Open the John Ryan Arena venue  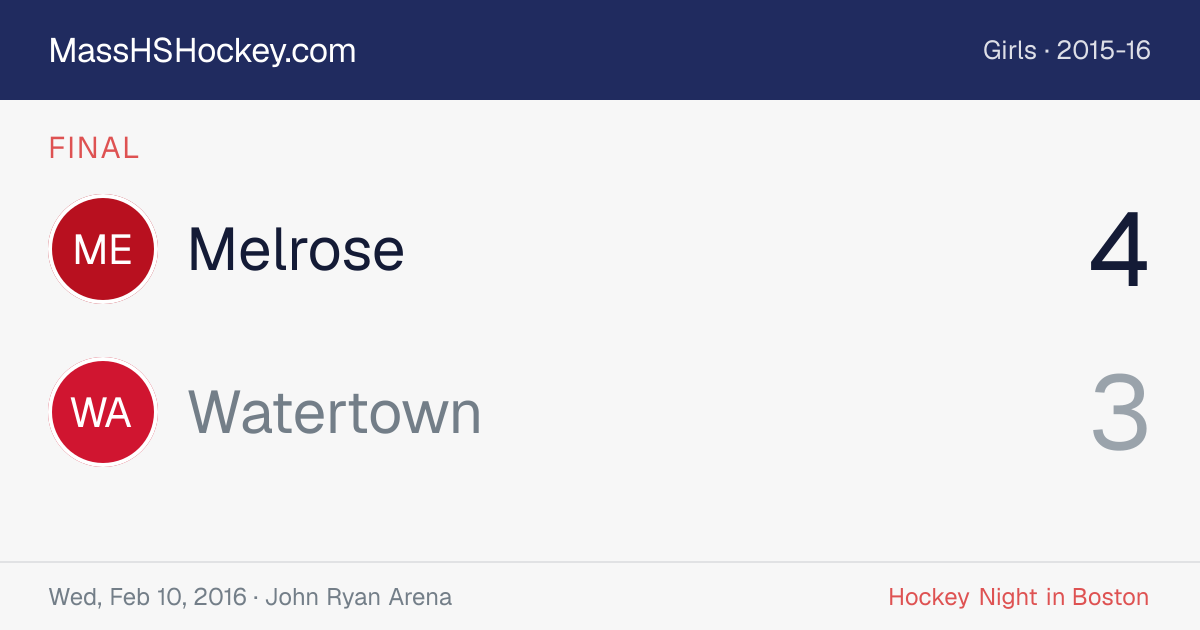359,598
